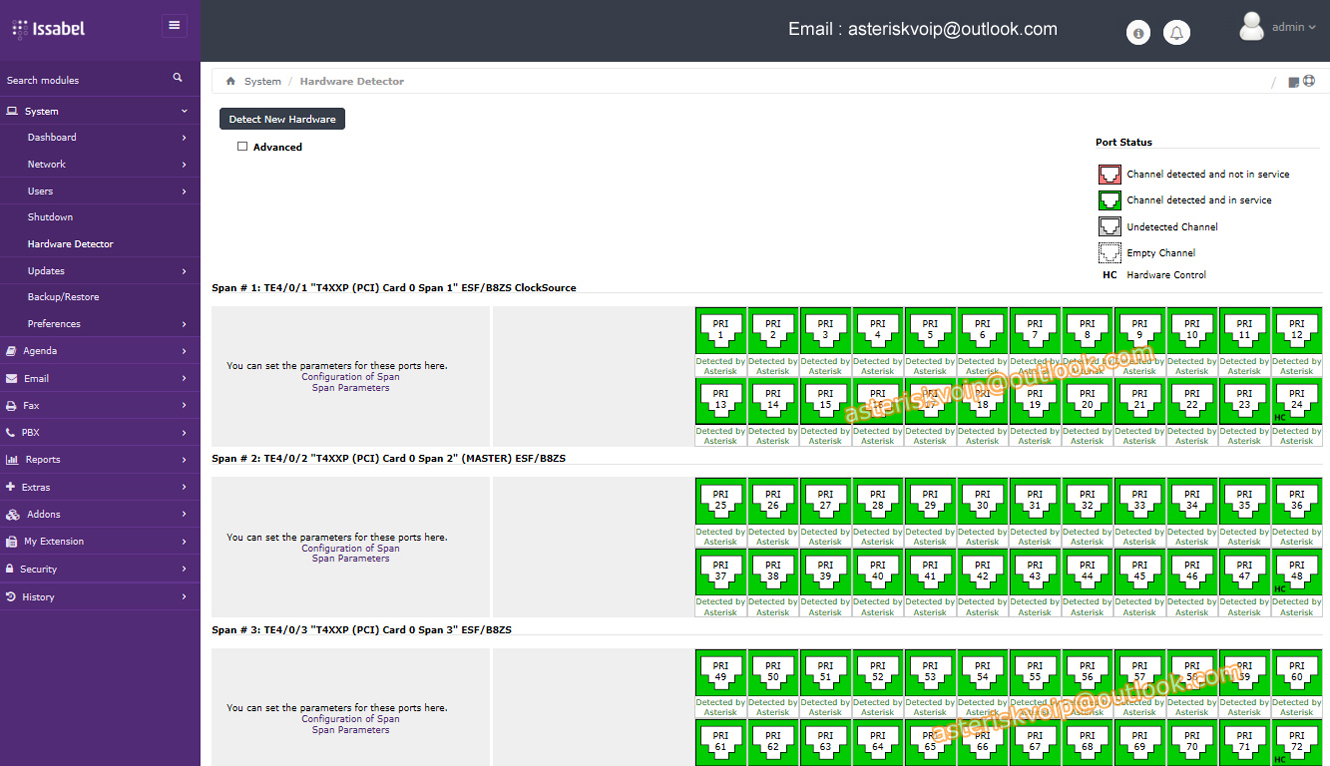Open Span Parameters link for Span 1
Viewport: 1330px width, 766px height.
coord(350,388)
